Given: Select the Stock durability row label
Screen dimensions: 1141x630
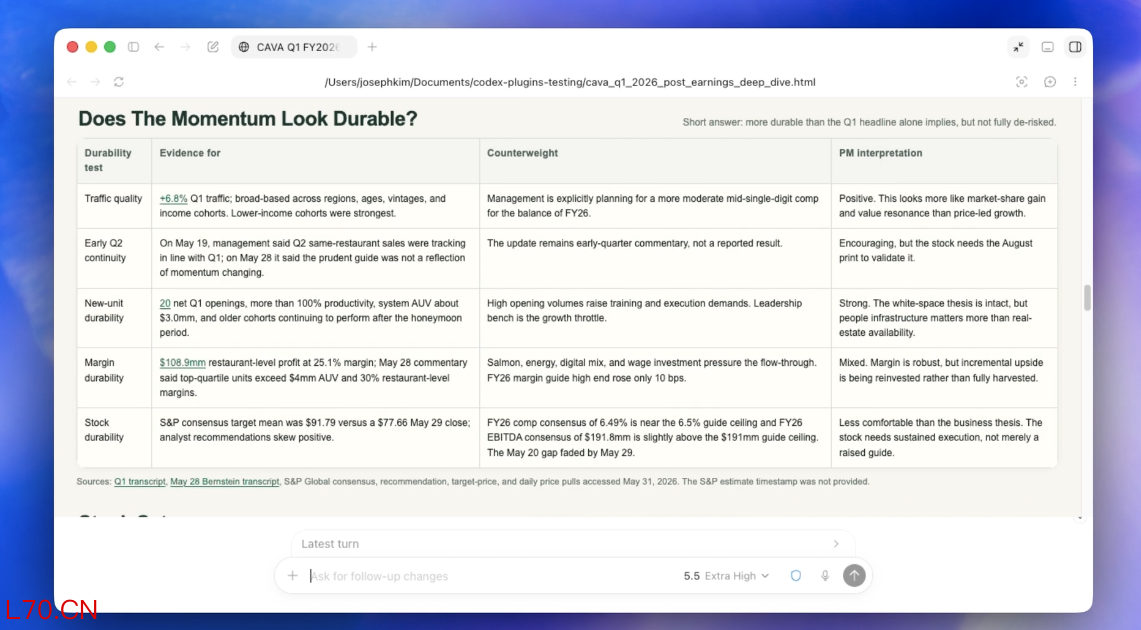Looking at the screenshot, I should pyautogui.click(x=104, y=430).
